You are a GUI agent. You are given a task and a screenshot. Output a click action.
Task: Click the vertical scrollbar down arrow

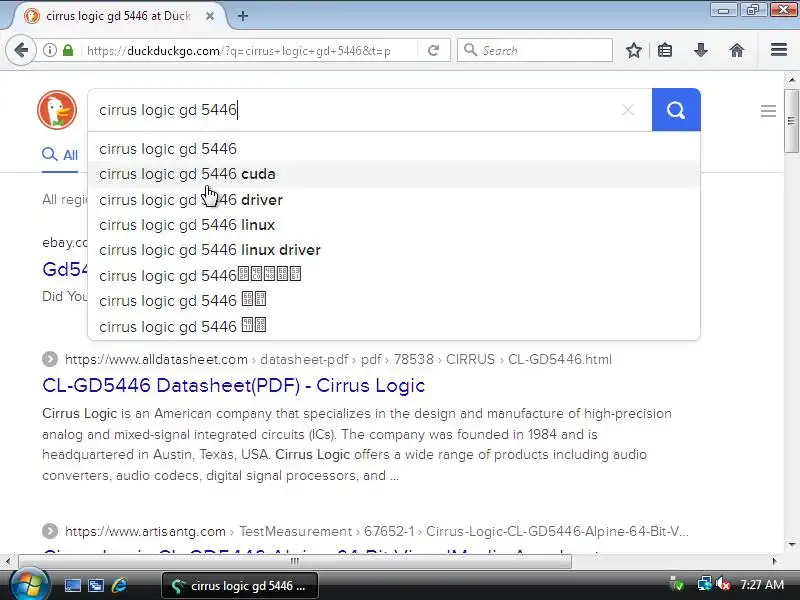[x=791, y=545]
